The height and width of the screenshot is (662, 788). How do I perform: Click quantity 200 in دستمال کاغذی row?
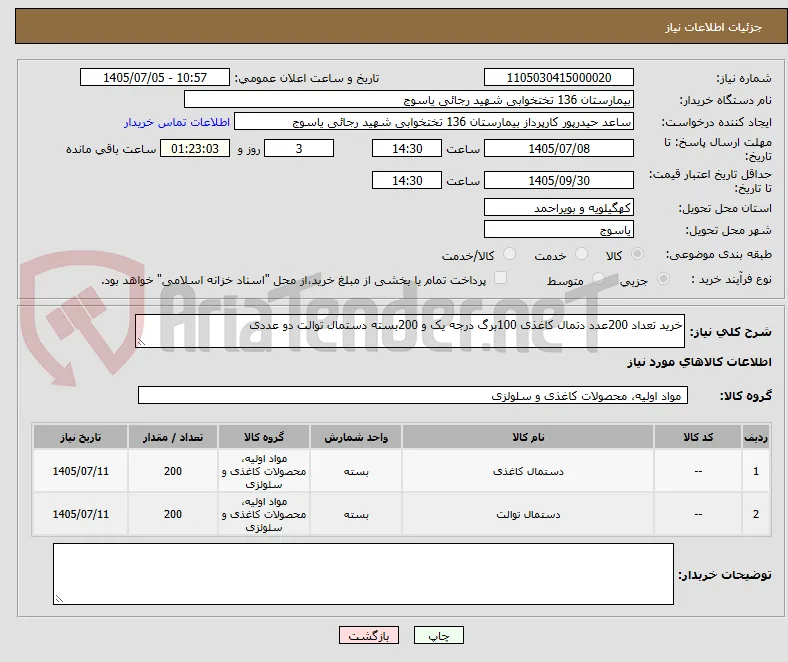click(x=173, y=471)
